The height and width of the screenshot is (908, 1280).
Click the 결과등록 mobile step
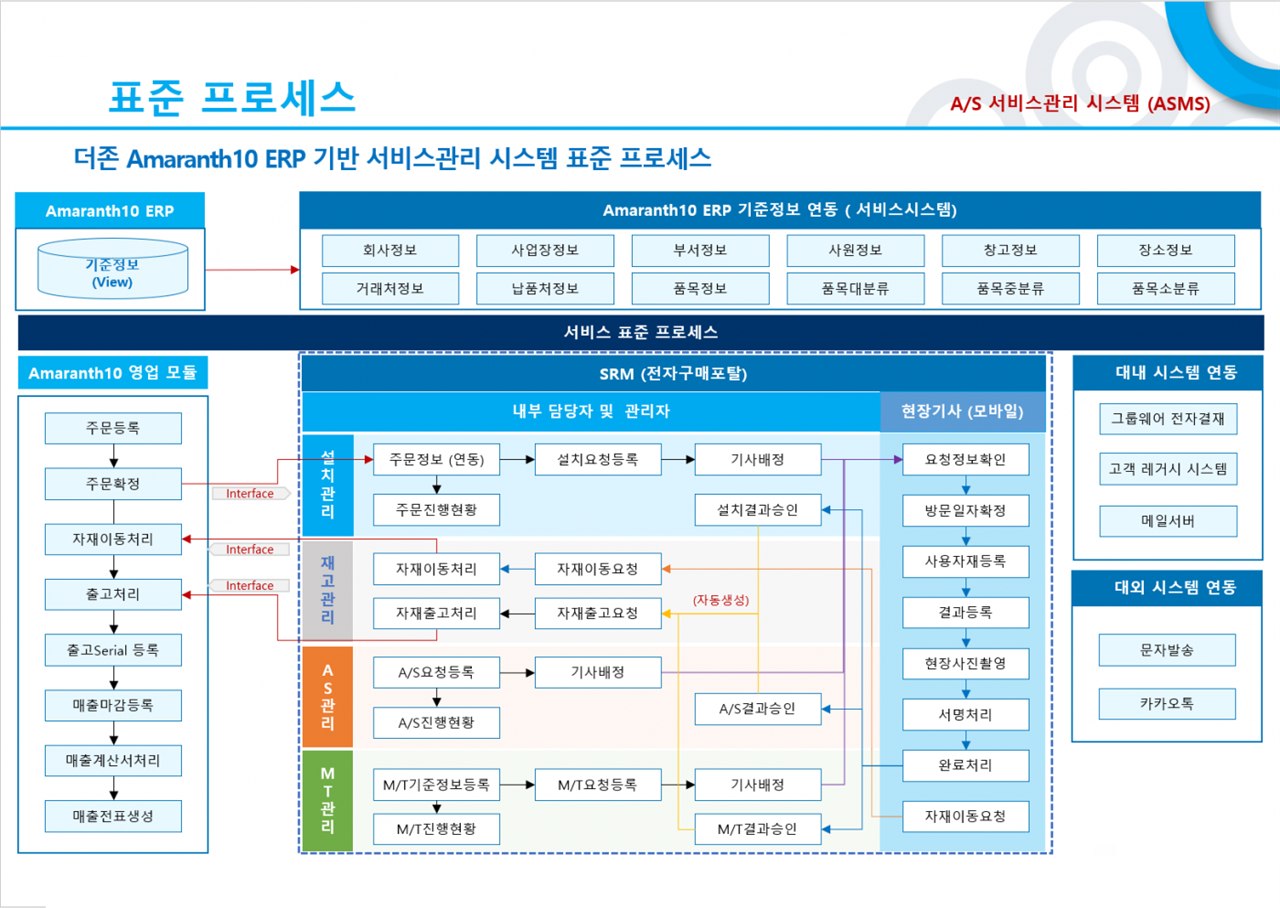coord(966,612)
